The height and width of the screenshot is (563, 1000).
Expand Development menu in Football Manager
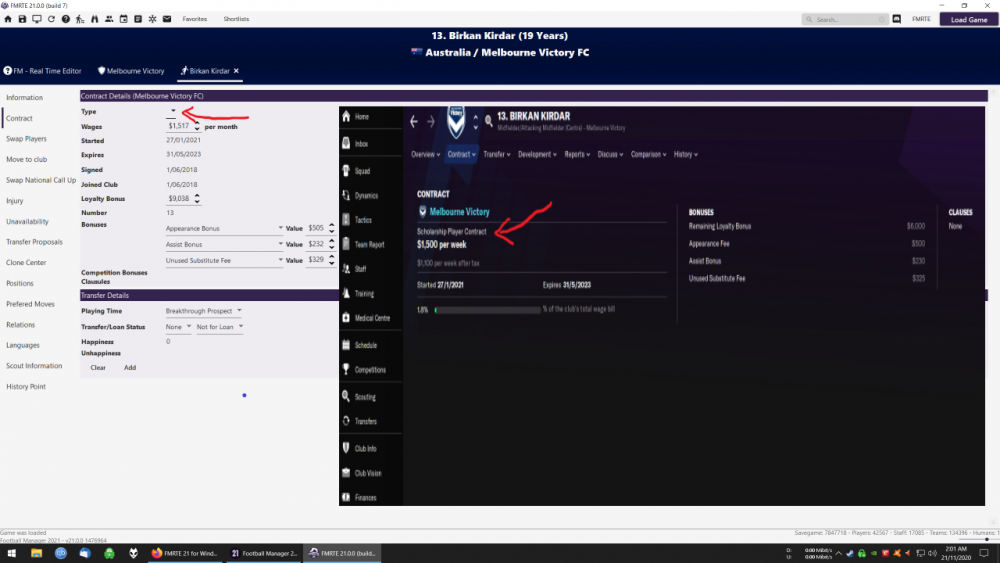click(x=537, y=154)
